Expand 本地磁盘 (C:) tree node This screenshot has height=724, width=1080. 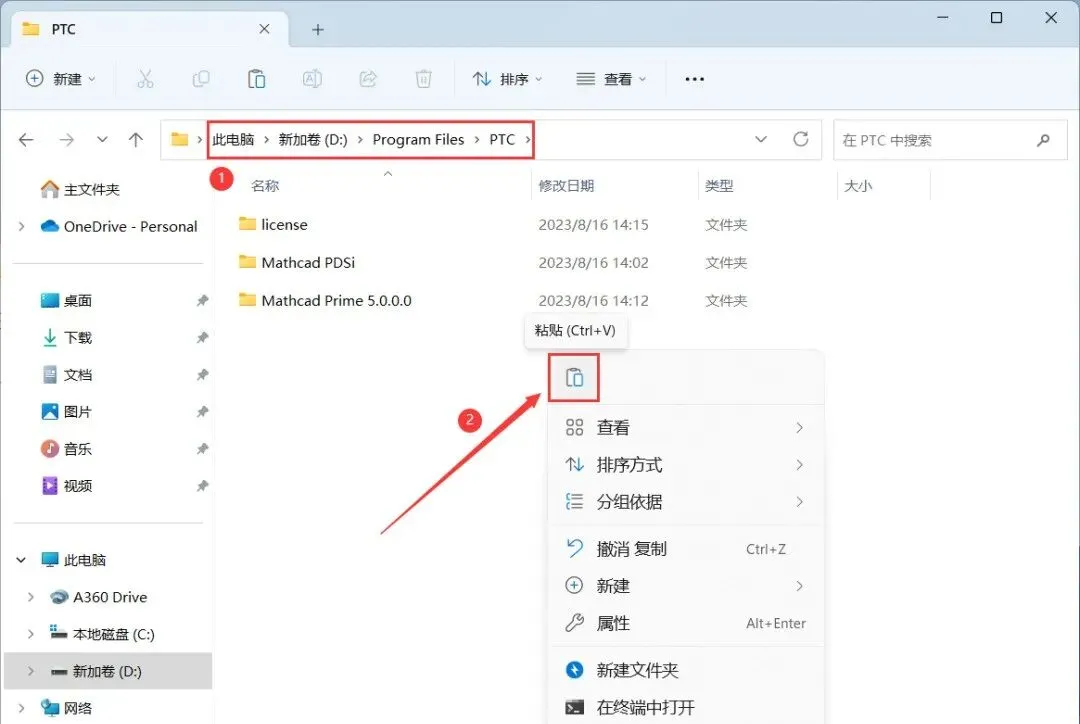30,634
